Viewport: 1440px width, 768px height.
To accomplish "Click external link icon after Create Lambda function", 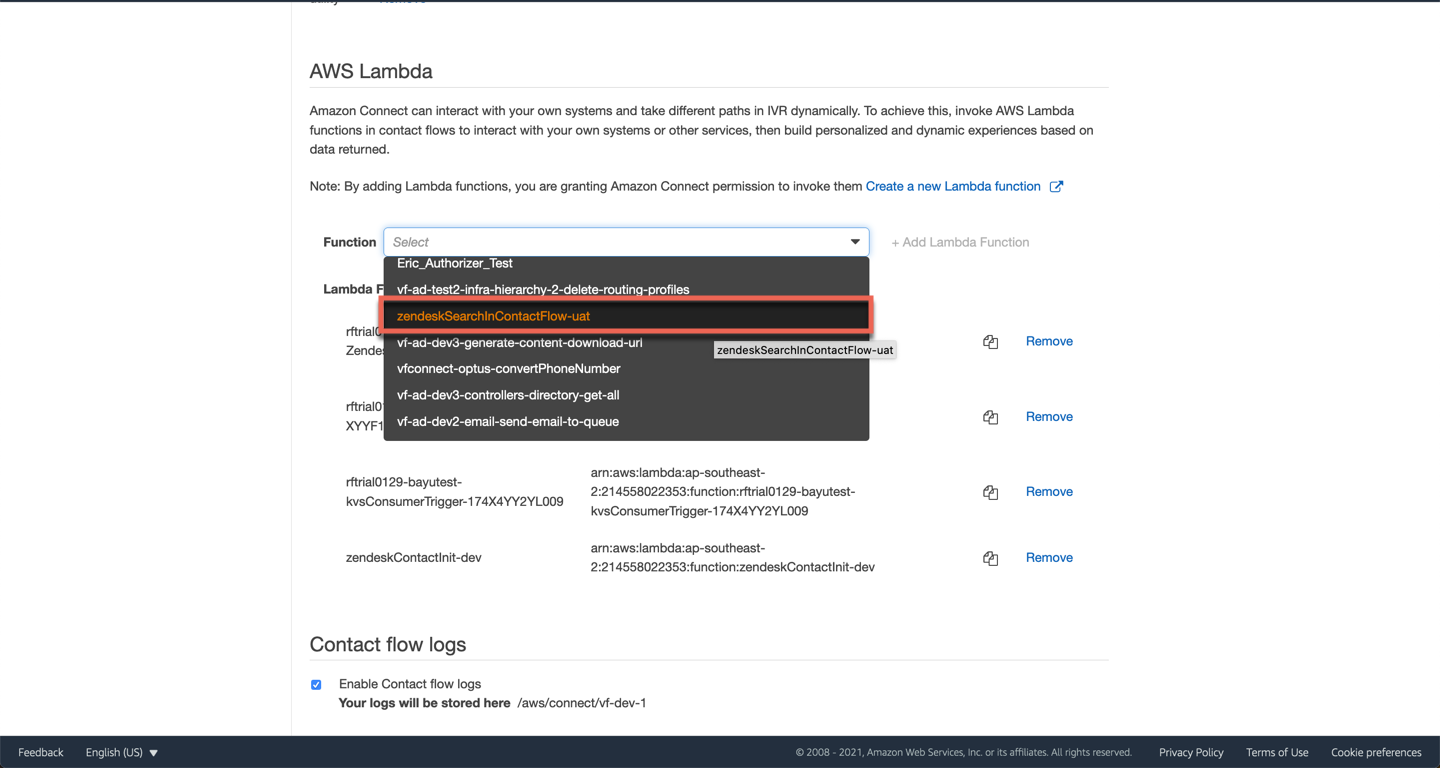I will pos(1056,187).
